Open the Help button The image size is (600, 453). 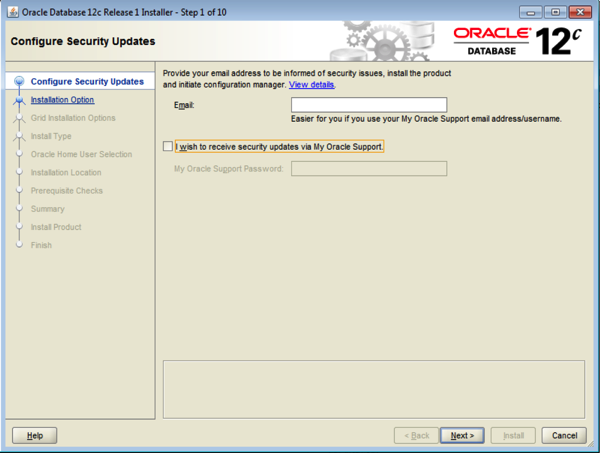34,435
